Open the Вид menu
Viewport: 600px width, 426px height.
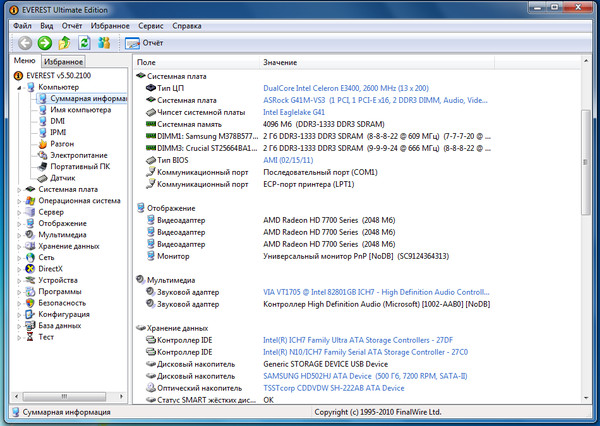click(47, 26)
